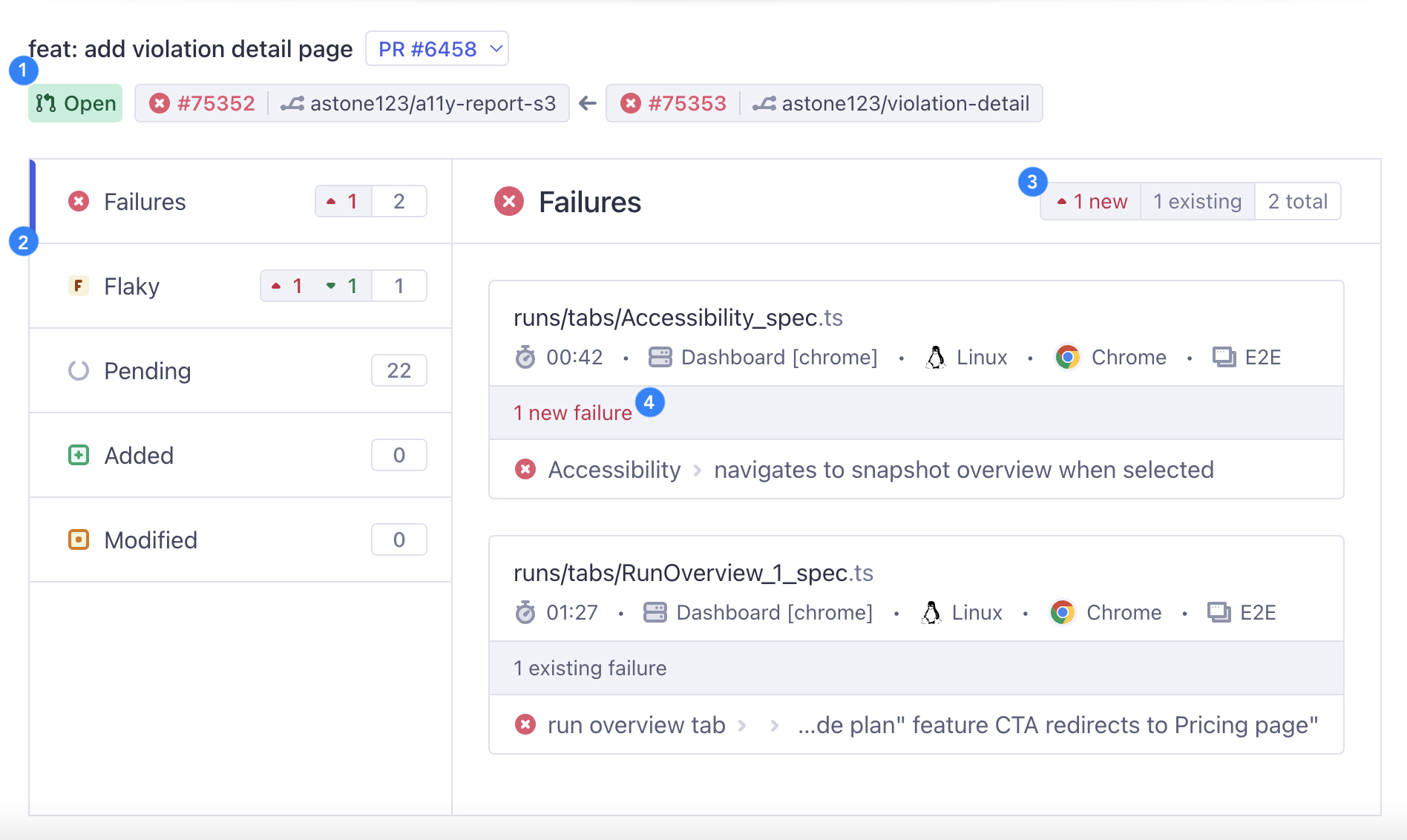Select the Flaky tab in sidebar
Image resolution: width=1407 pixels, height=840 pixels.
(x=131, y=286)
